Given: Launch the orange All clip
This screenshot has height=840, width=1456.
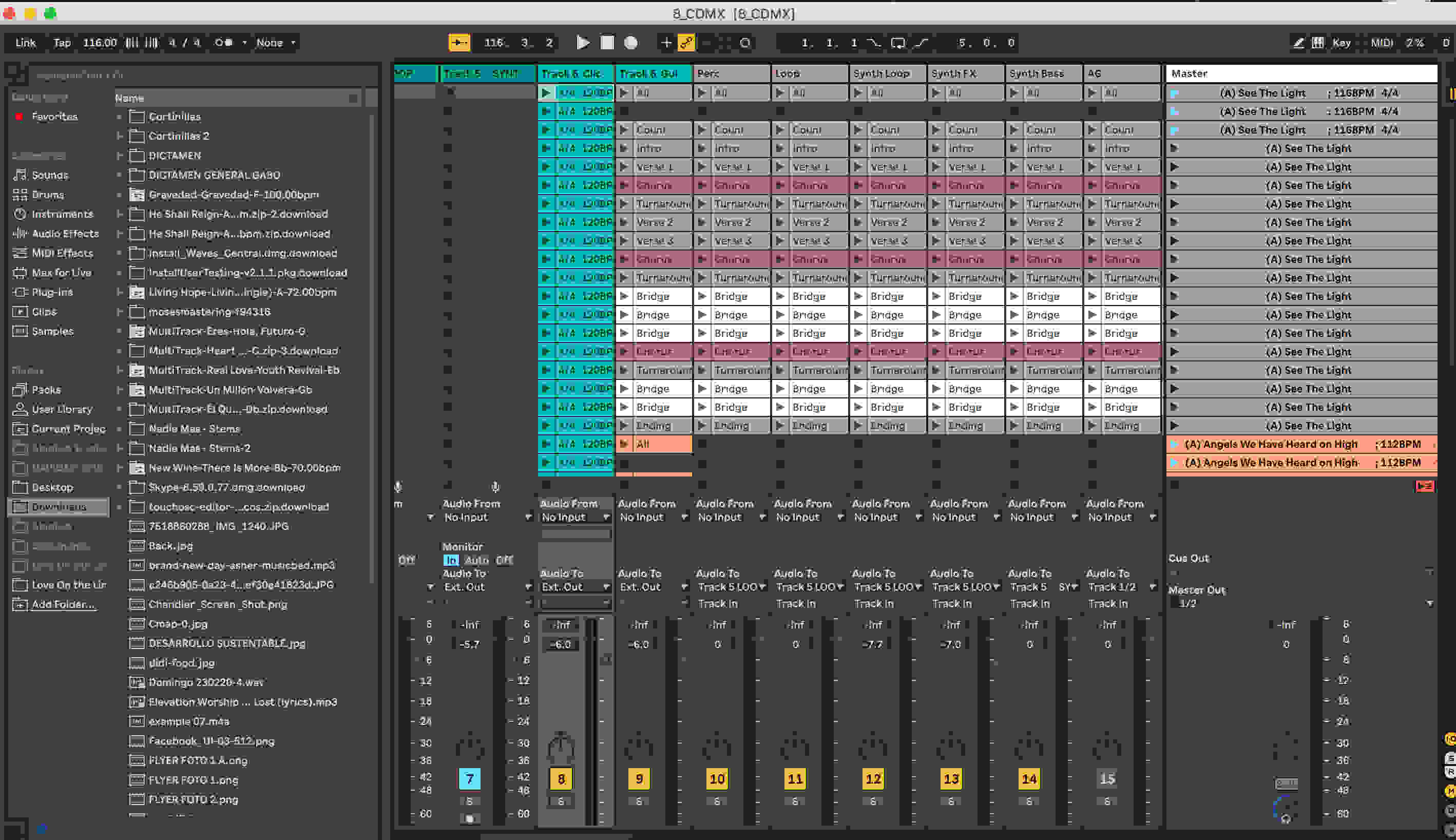Looking at the screenshot, I should click(624, 444).
